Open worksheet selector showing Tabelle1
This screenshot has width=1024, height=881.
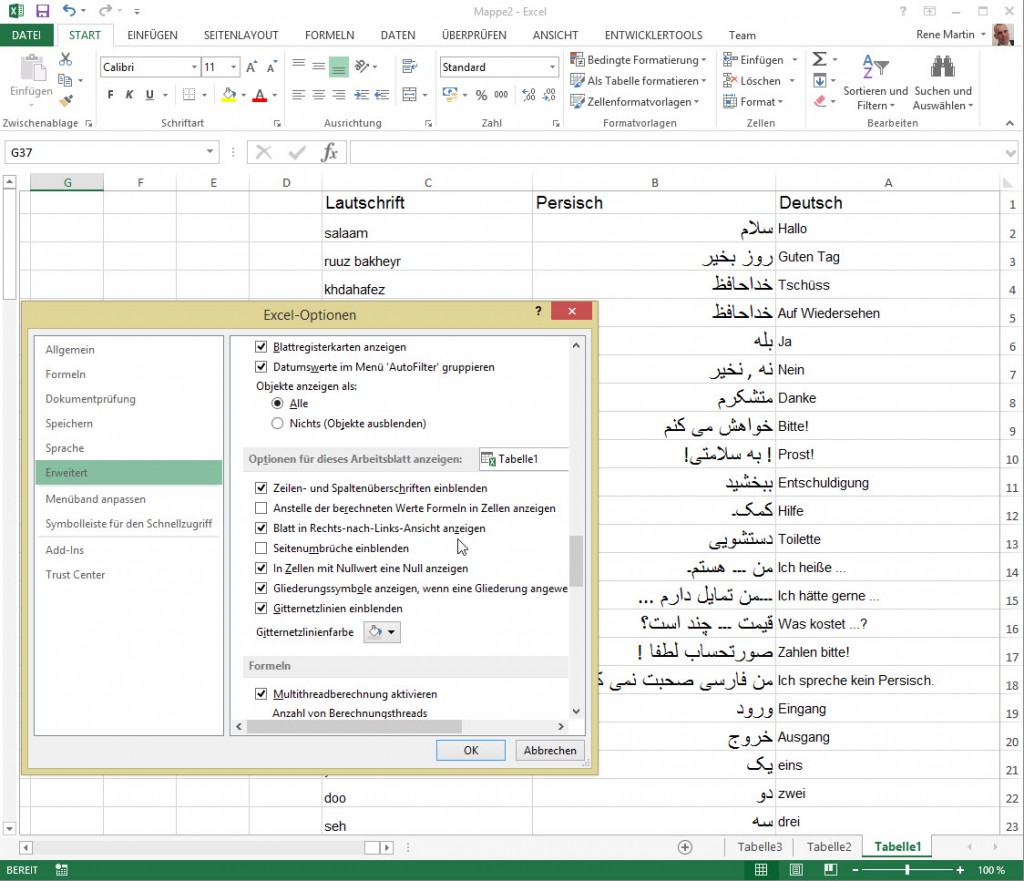[523, 459]
